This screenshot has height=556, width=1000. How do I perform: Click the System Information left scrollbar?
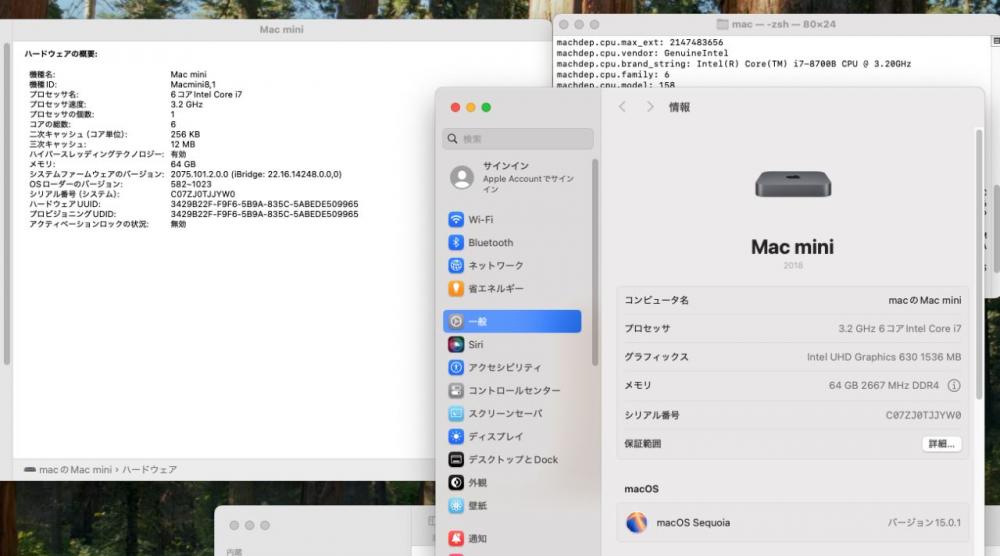click(6, 204)
